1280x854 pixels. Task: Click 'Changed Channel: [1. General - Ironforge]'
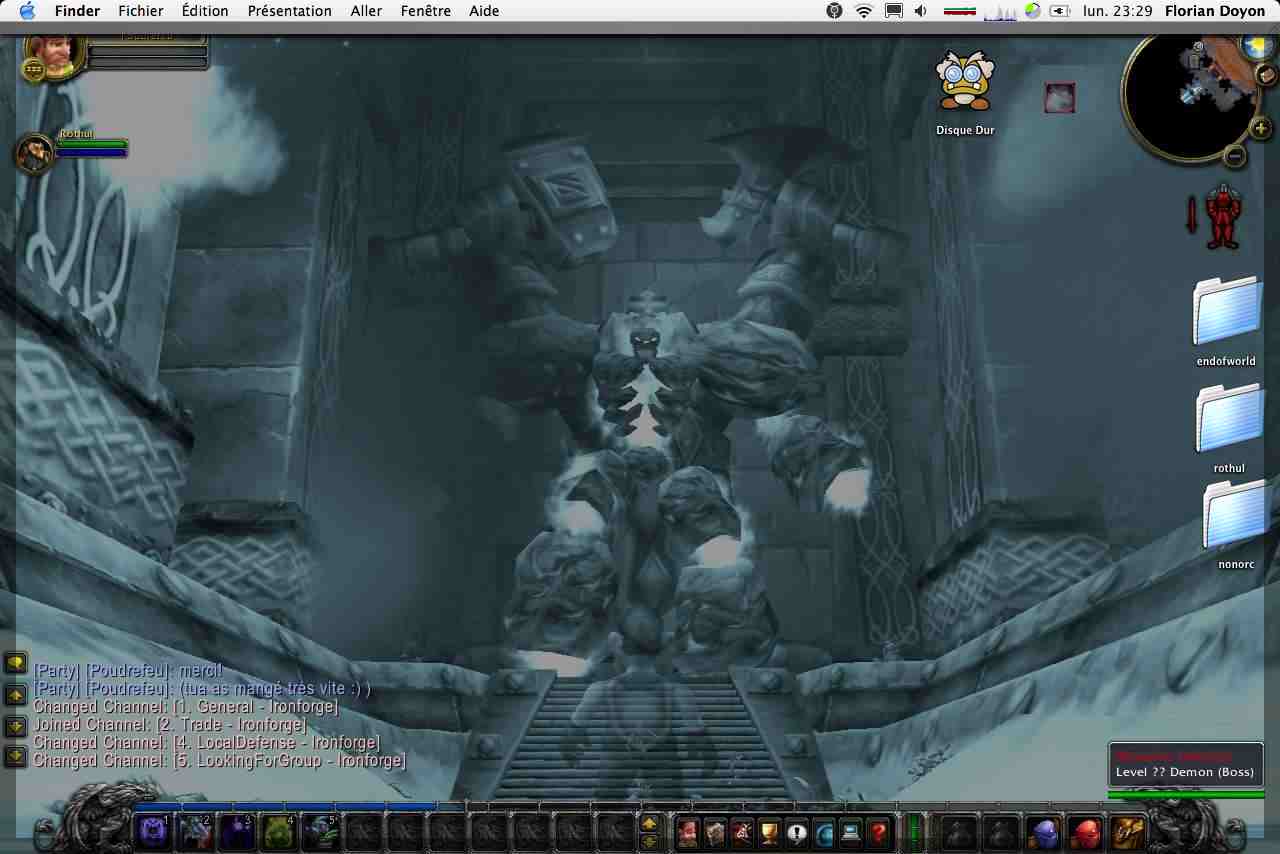[185, 707]
